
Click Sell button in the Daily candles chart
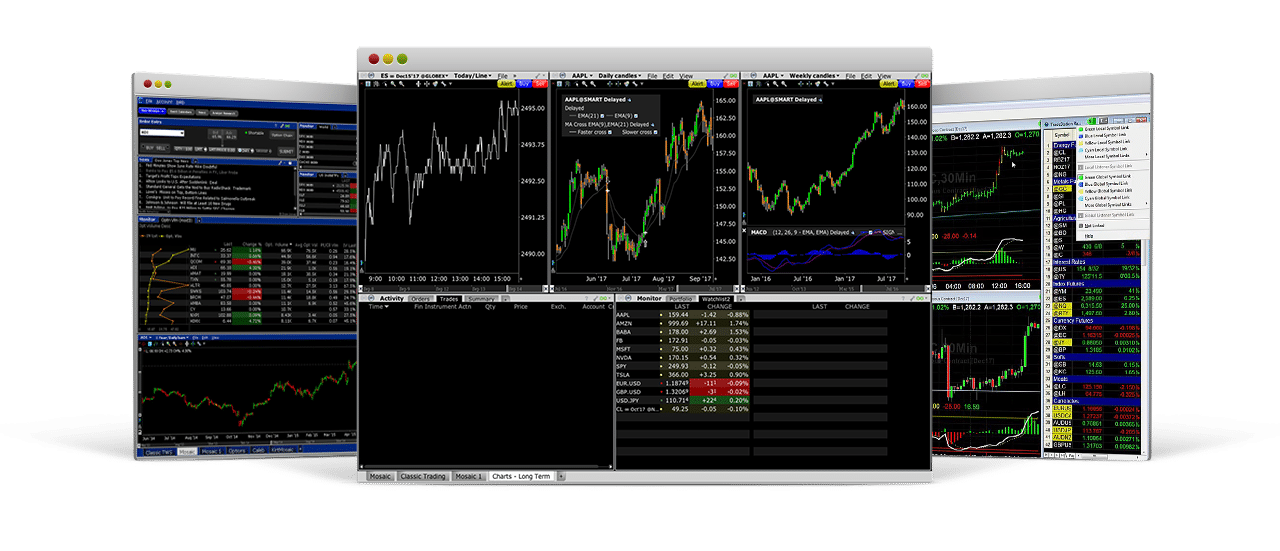(x=731, y=84)
